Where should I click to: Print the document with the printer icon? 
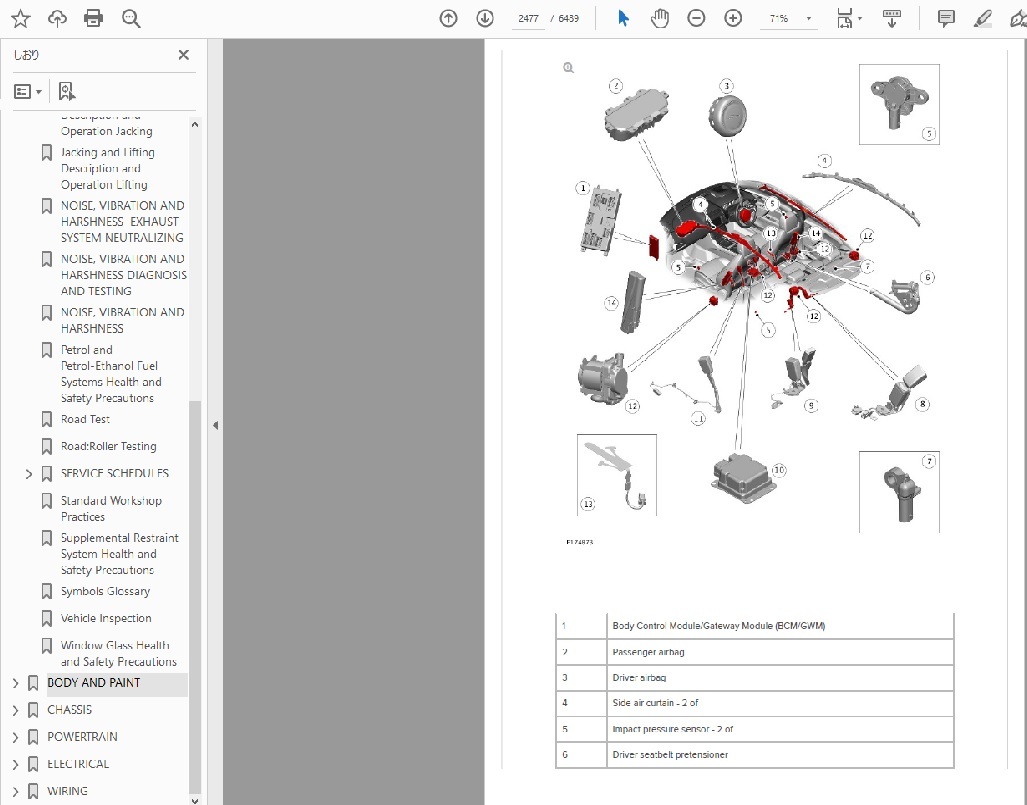tap(94, 18)
